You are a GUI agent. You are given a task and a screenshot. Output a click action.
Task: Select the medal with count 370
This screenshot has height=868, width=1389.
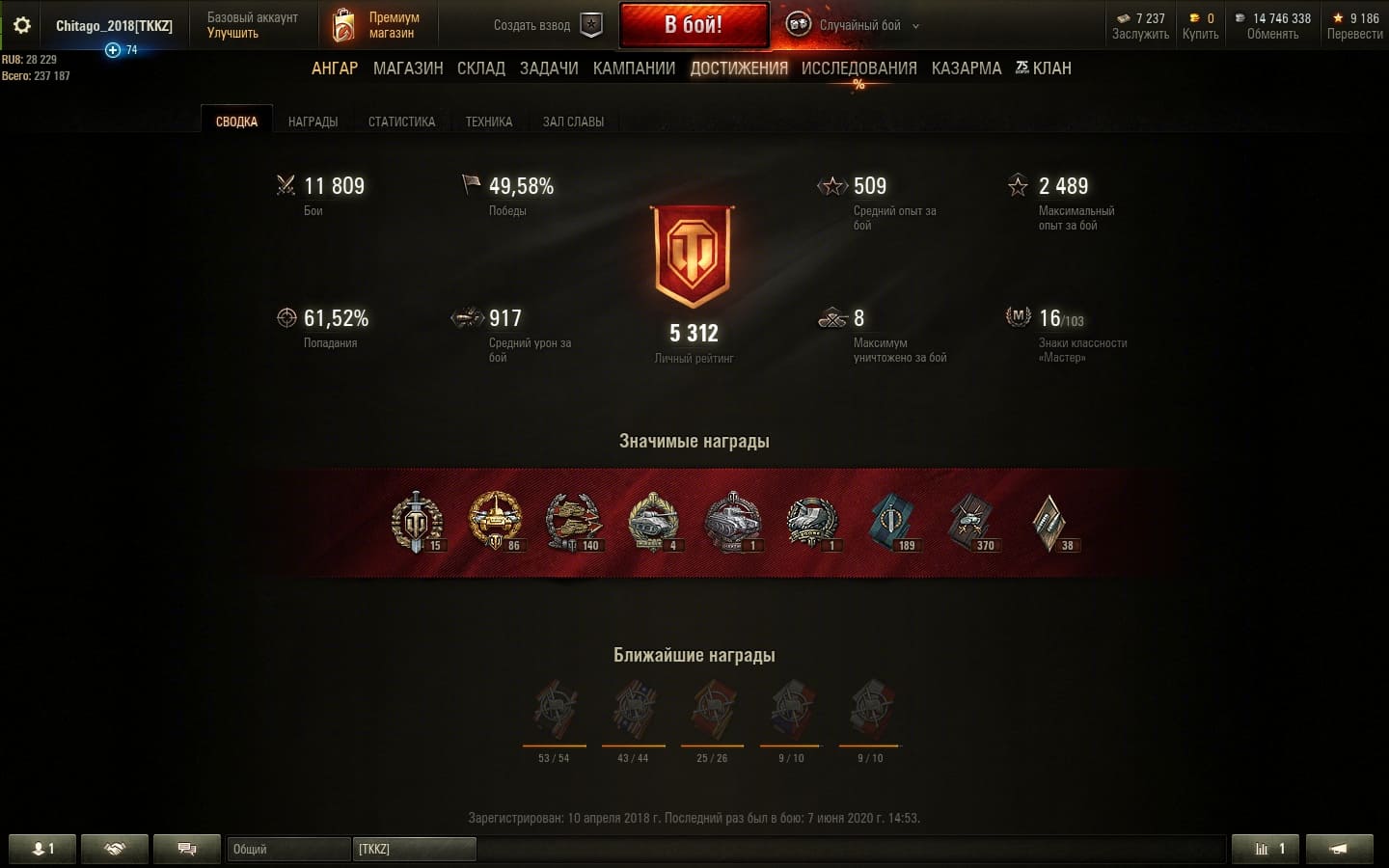pyautogui.click(x=972, y=523)
